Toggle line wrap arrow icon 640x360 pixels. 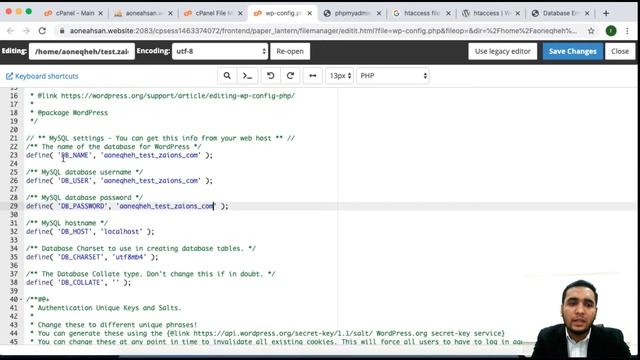pos(313,76)
